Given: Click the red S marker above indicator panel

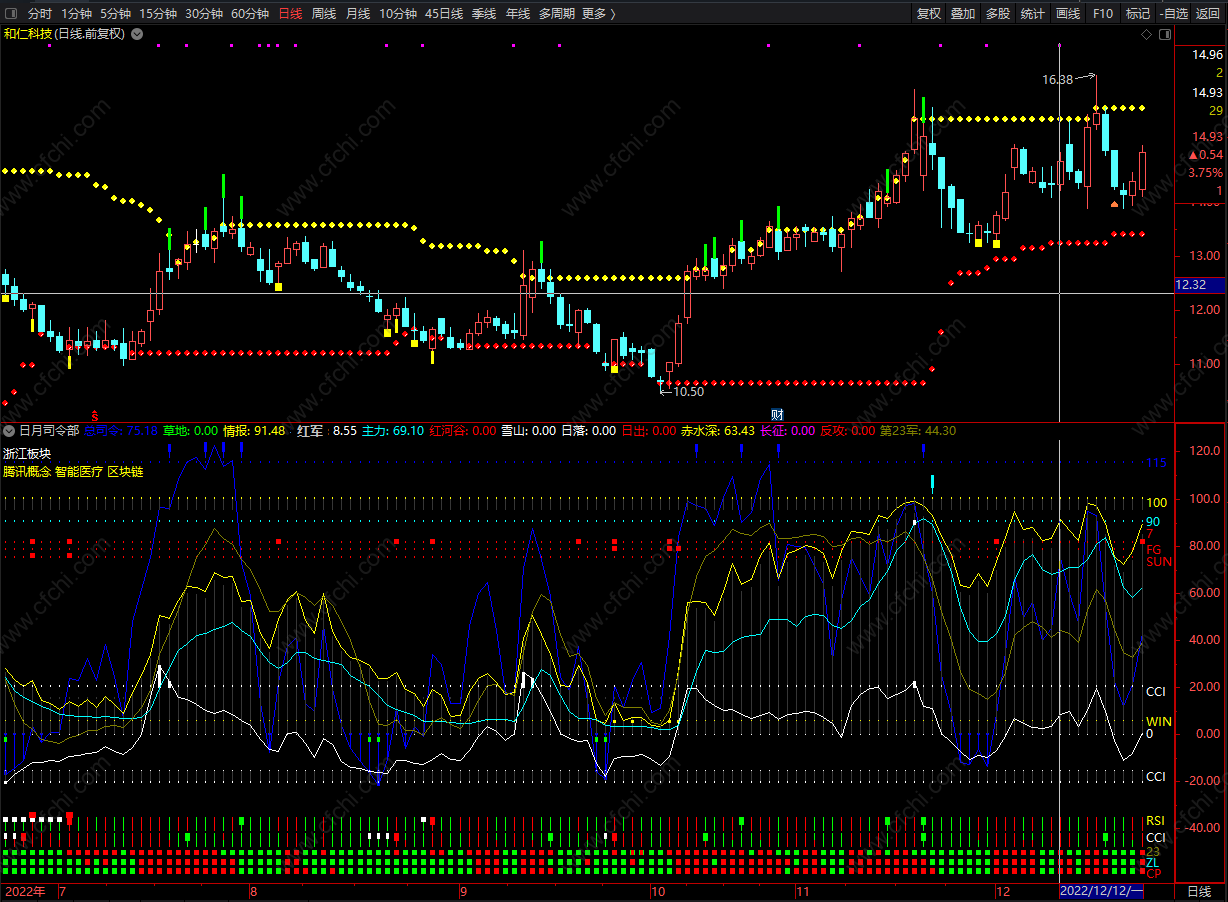Looking at the screenshot, I should coord(95,414).
